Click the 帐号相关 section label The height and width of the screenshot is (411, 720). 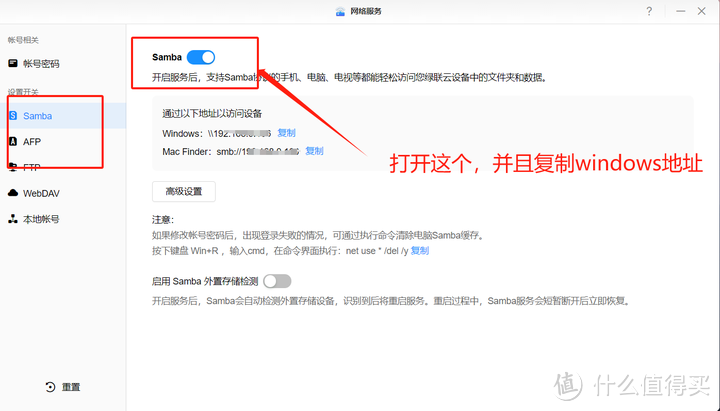coord(23,40)
